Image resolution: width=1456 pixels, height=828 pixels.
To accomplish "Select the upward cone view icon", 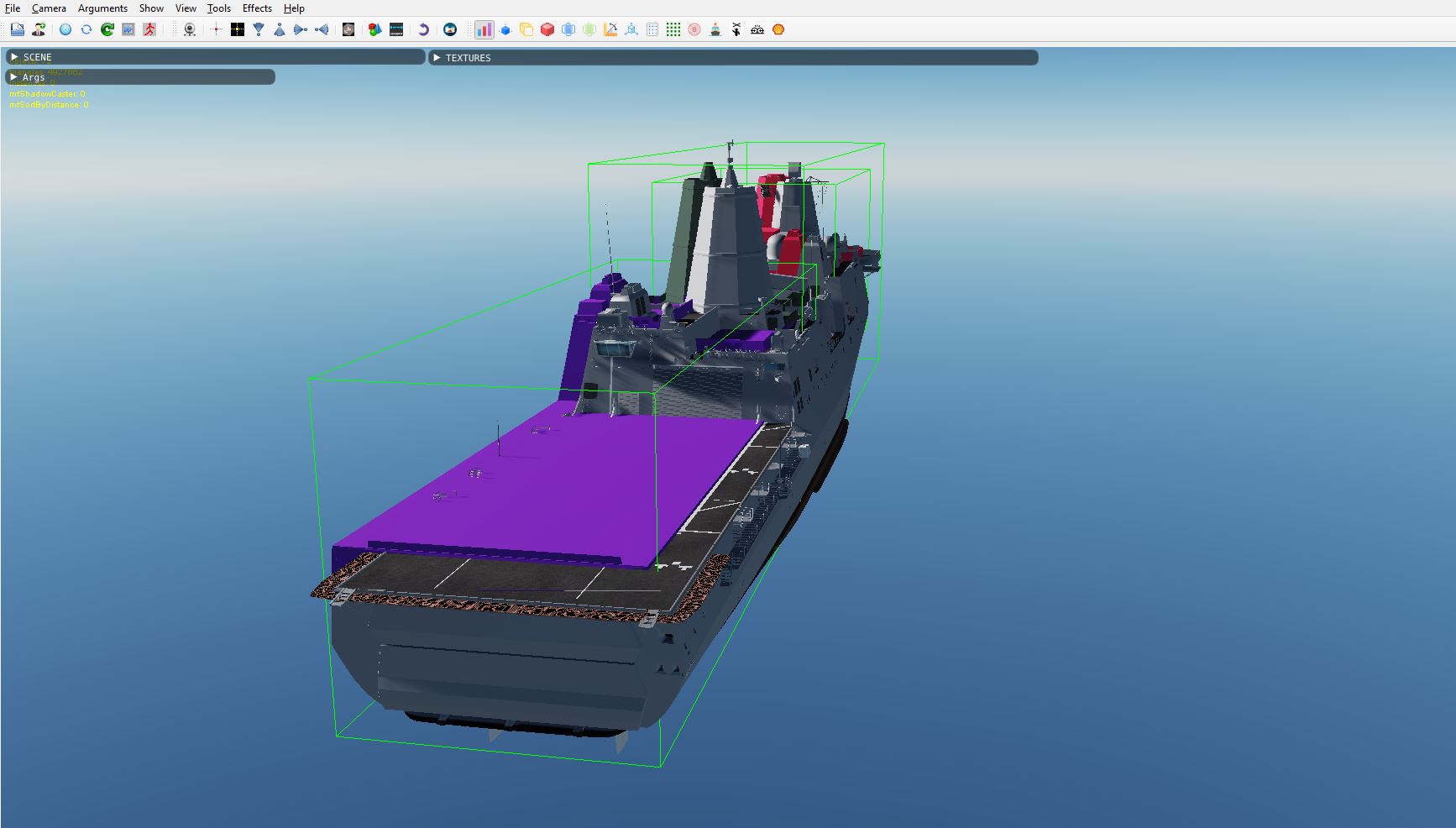I will point(280,29).
